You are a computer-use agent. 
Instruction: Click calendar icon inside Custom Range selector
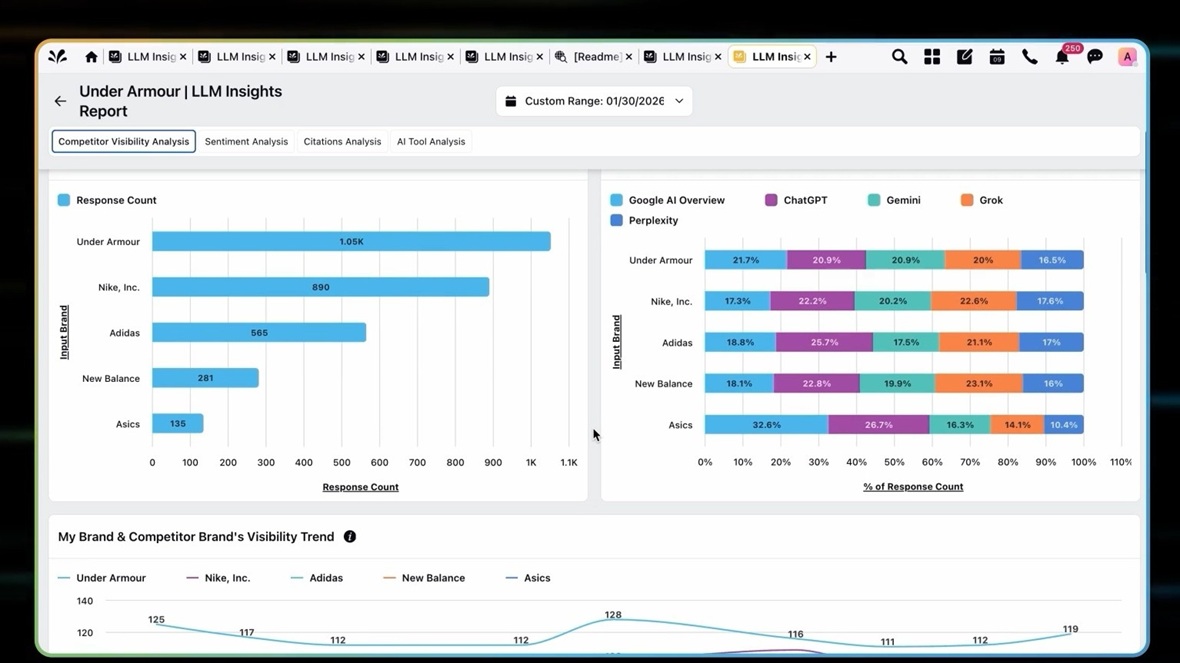(x=510, y=101)
